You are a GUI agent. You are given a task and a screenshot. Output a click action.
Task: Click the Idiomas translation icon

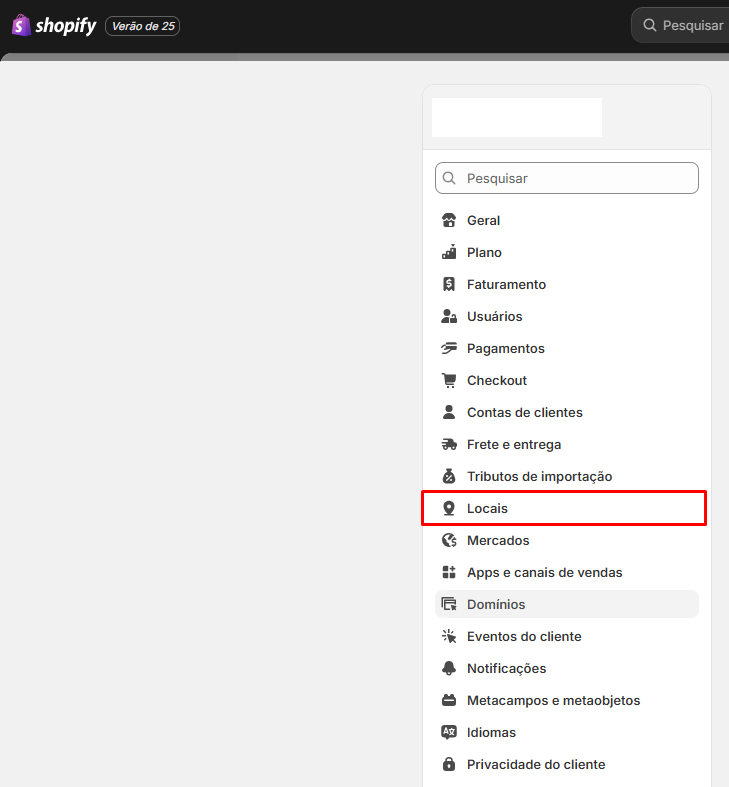[449, 733]
